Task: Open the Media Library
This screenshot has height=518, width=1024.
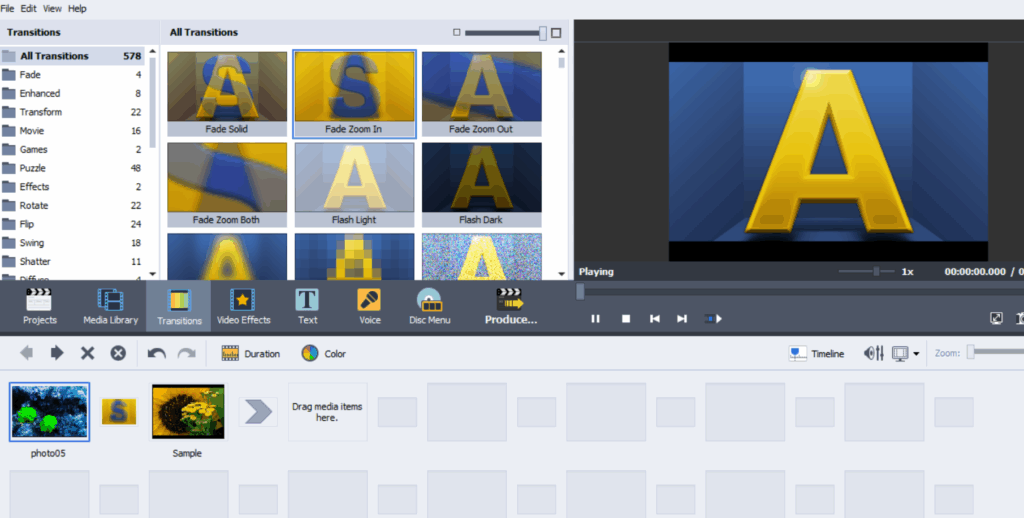Action: (110, 306)
